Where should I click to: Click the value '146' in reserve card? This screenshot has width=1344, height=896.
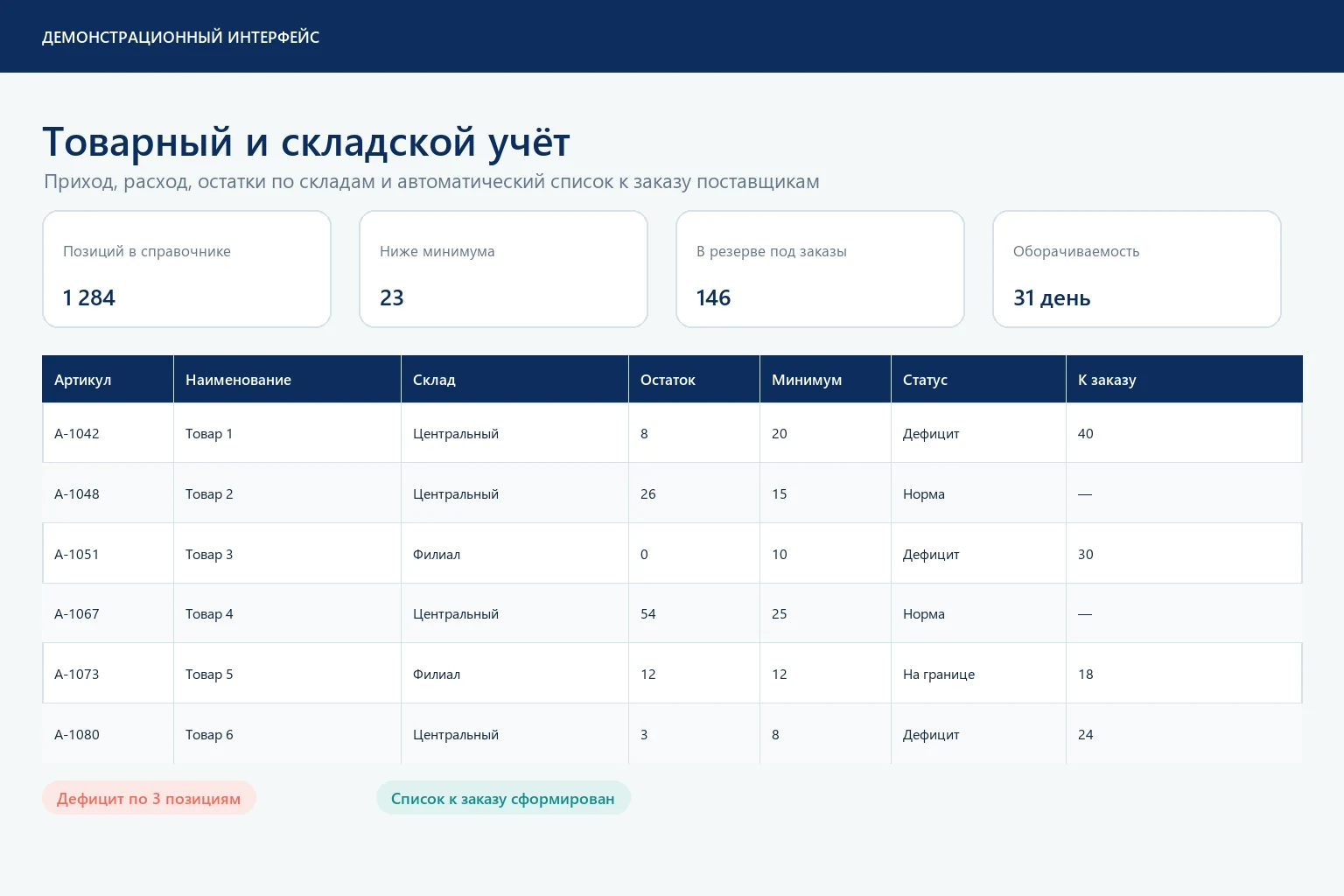[713, 298]
